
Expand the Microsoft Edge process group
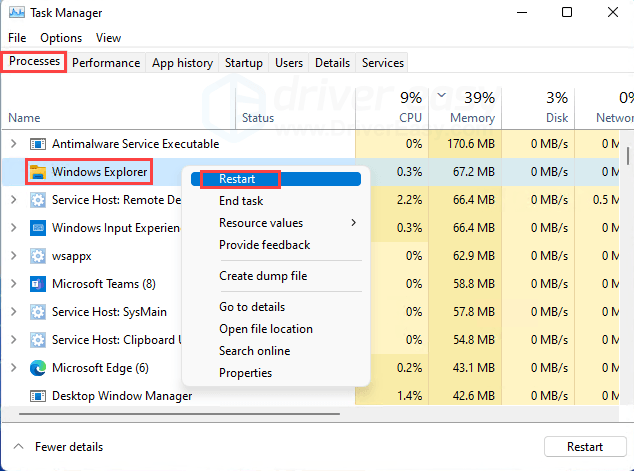tap(13, 368)
